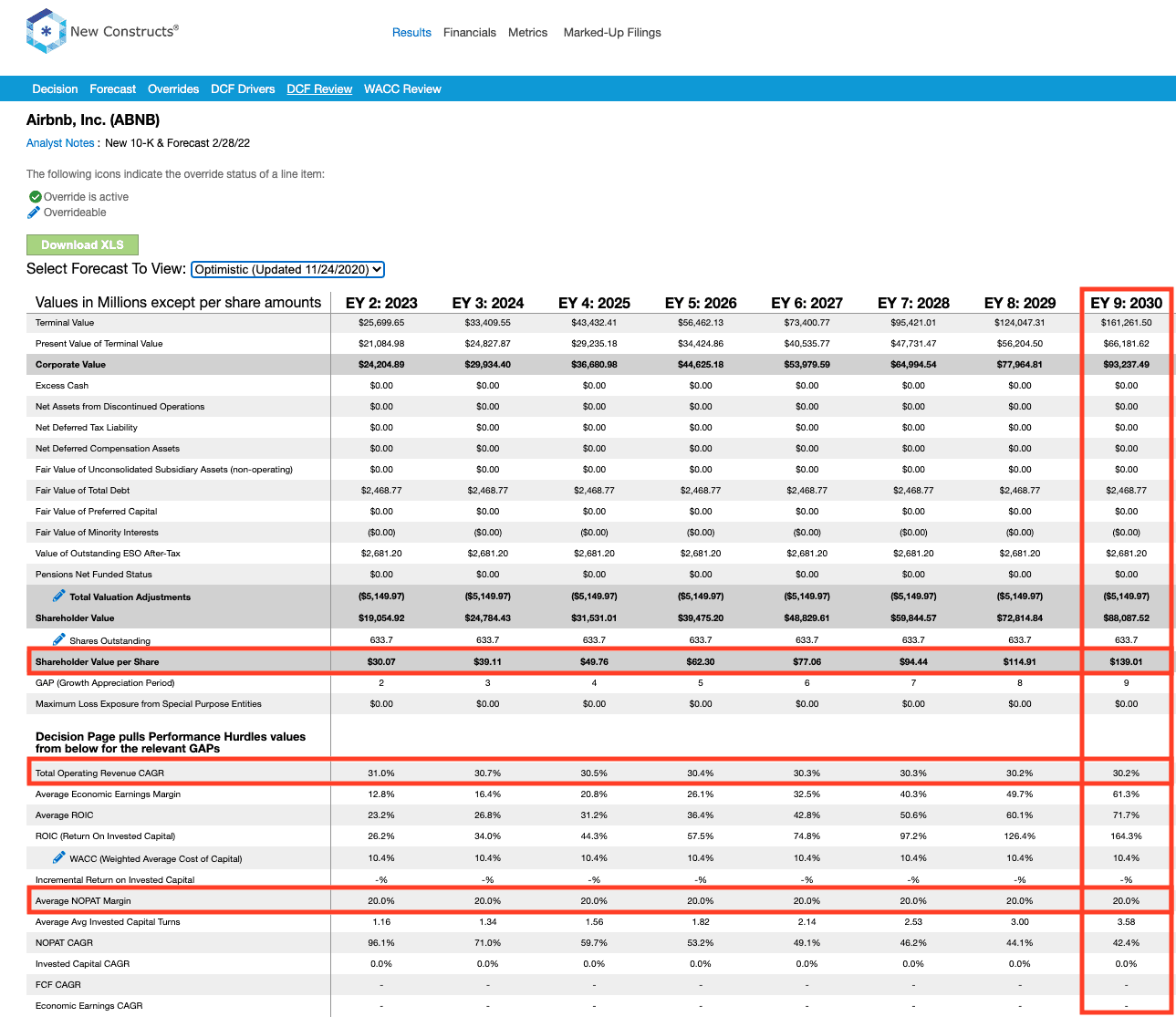Click the $30.07 value for 2023
Image resolution: width=1176 pixels, height=1017 pixels.
point(381,662)
